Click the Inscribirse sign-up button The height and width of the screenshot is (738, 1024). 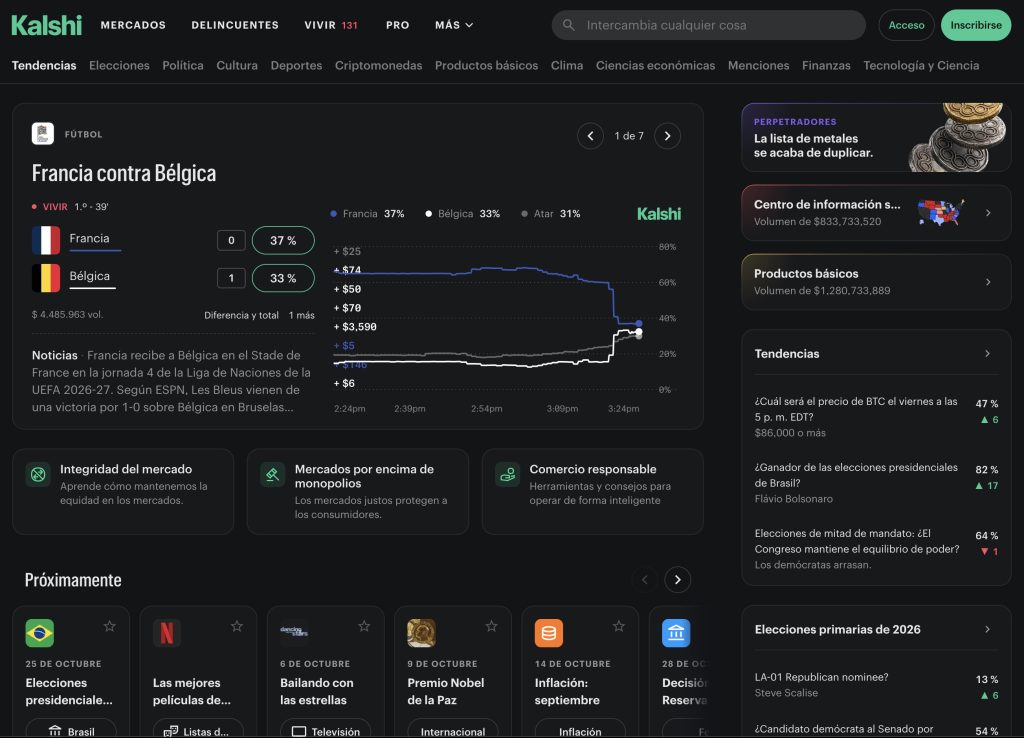(x=976, y=25)
